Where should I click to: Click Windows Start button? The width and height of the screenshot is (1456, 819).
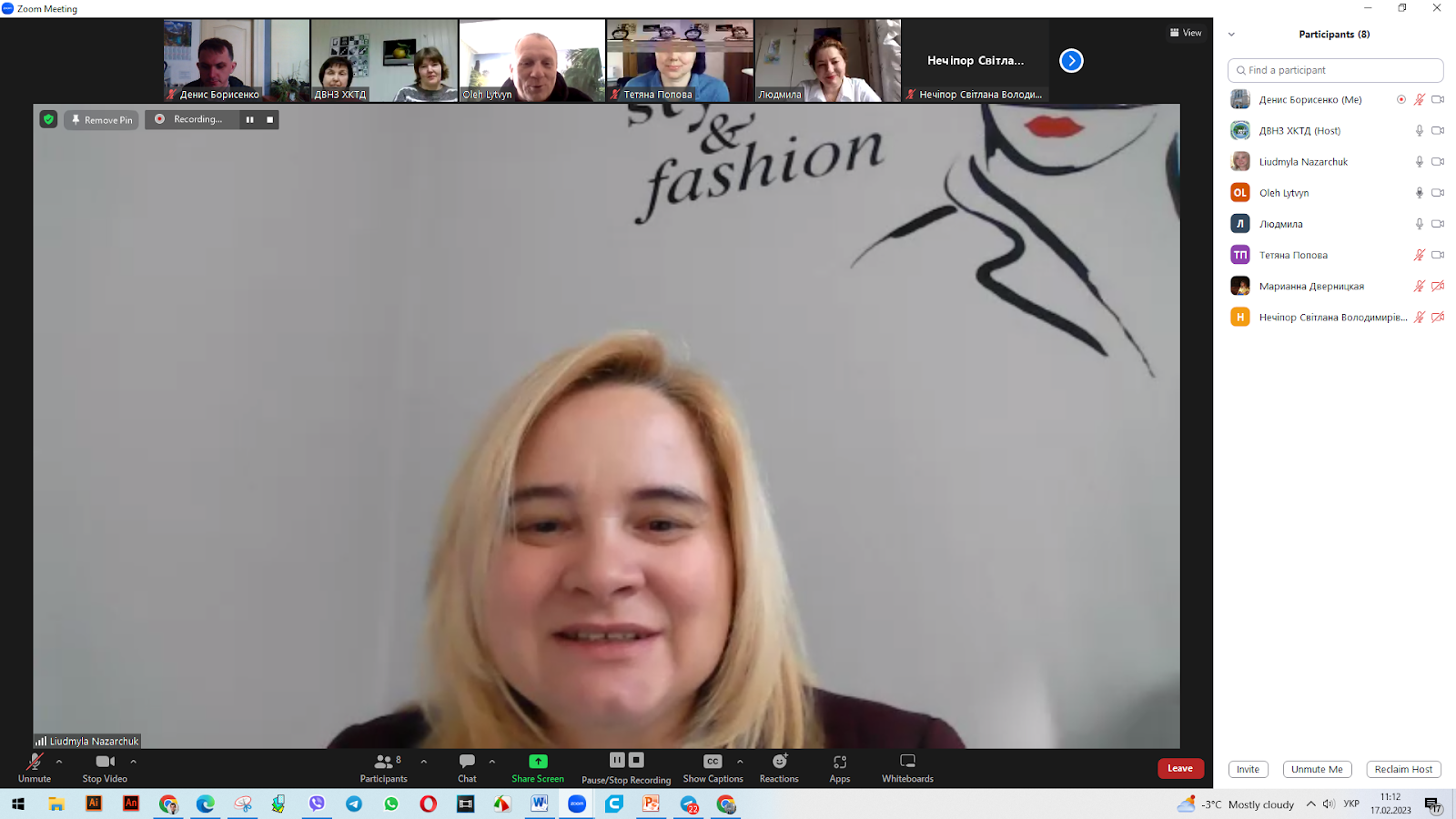pos(18,804)
